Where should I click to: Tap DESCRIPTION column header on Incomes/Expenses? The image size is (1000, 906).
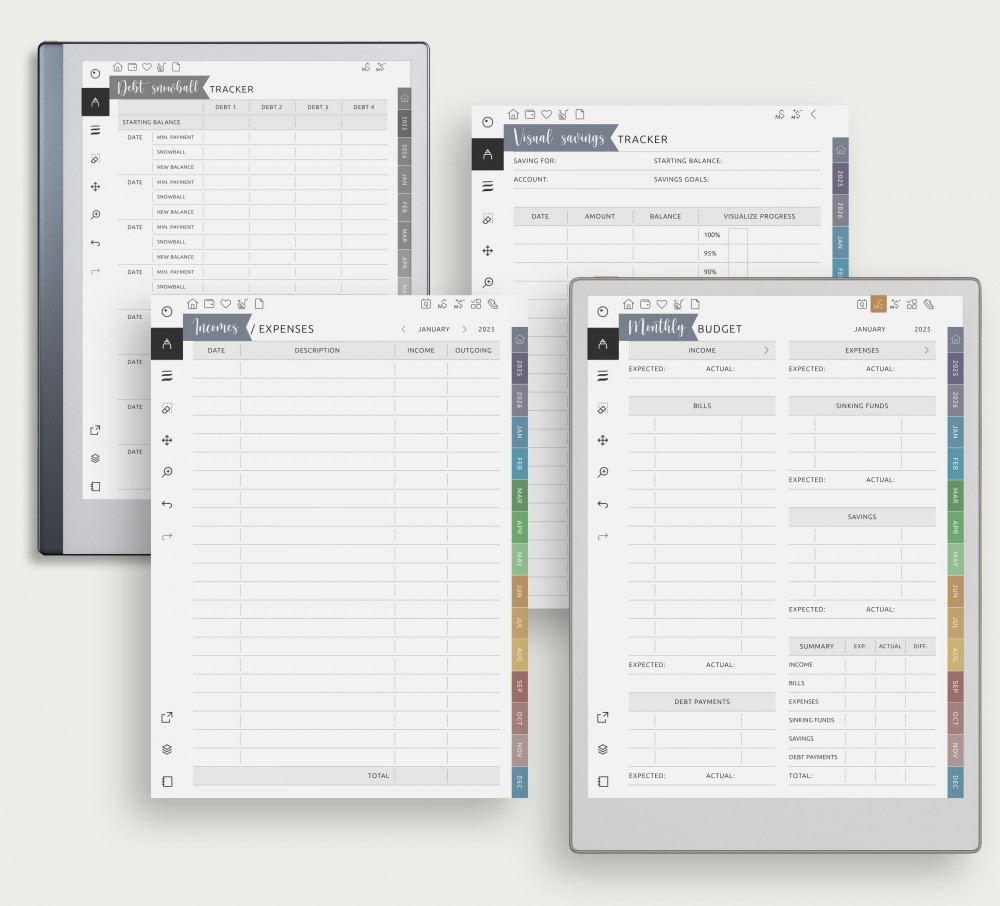click(x=317, y=350)
